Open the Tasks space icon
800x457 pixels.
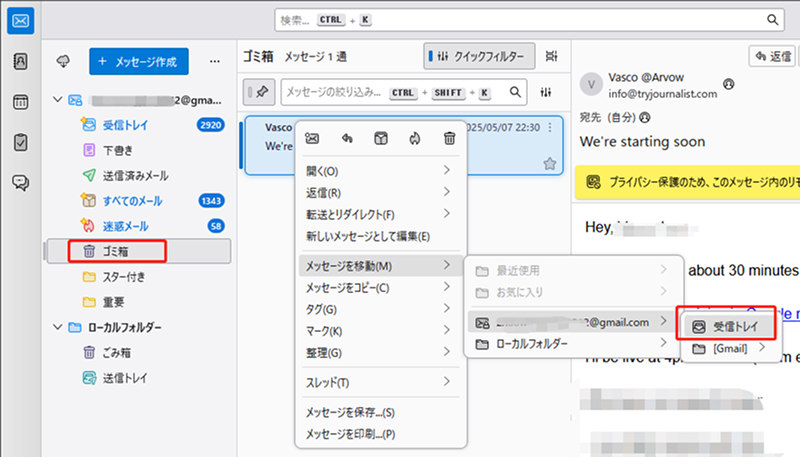[20, 142]
